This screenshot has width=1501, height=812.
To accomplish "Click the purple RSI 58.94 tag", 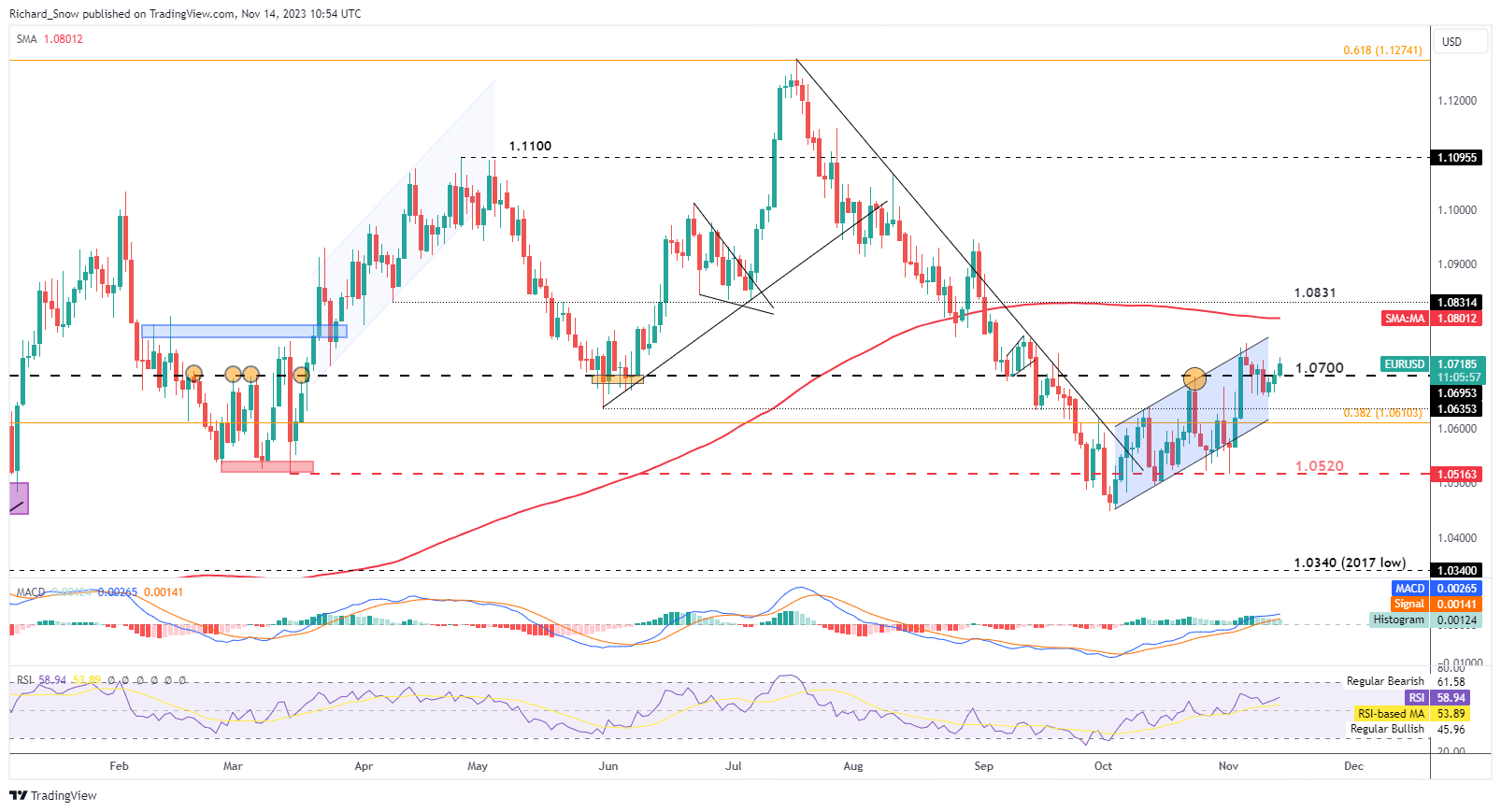I will [x=1437, y=698].
